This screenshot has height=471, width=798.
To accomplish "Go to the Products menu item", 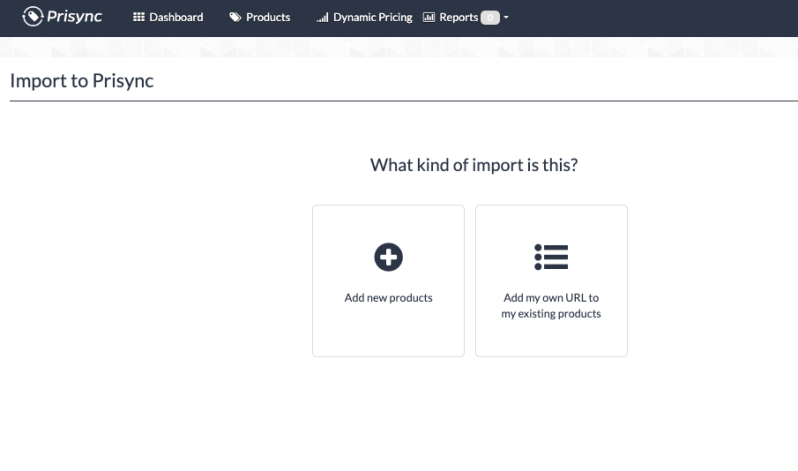I will click(260, 17).
